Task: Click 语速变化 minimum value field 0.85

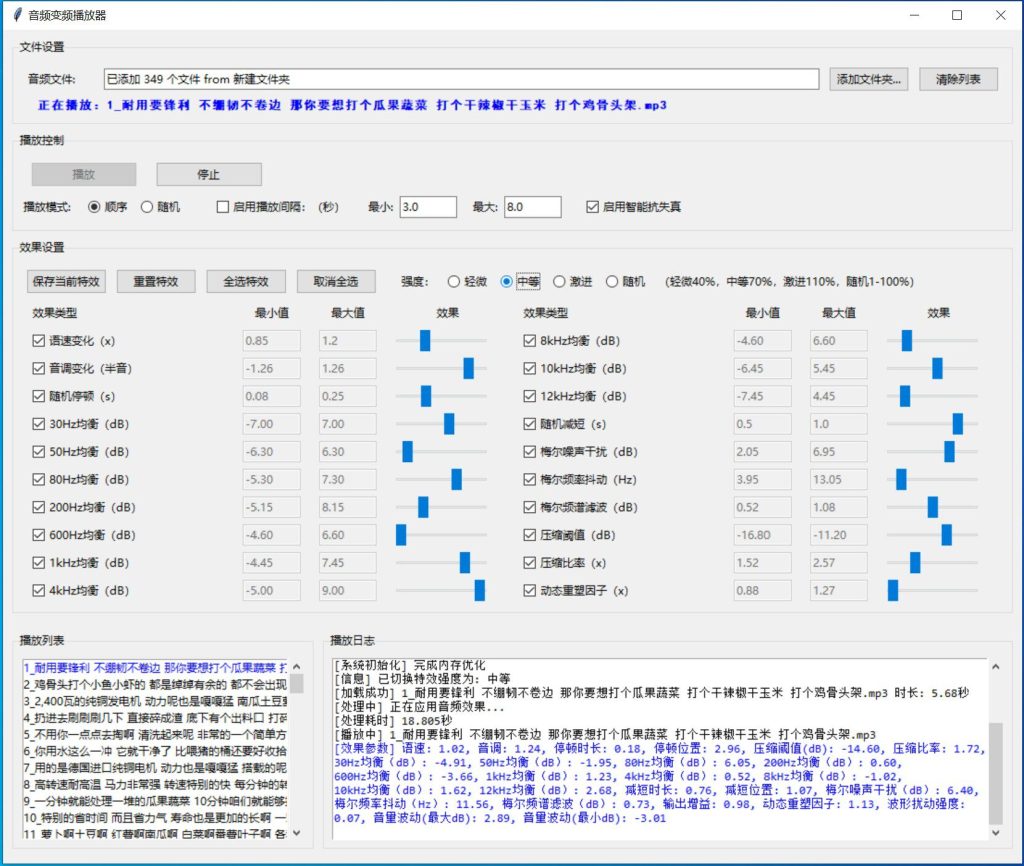Action: click(271, 341)
